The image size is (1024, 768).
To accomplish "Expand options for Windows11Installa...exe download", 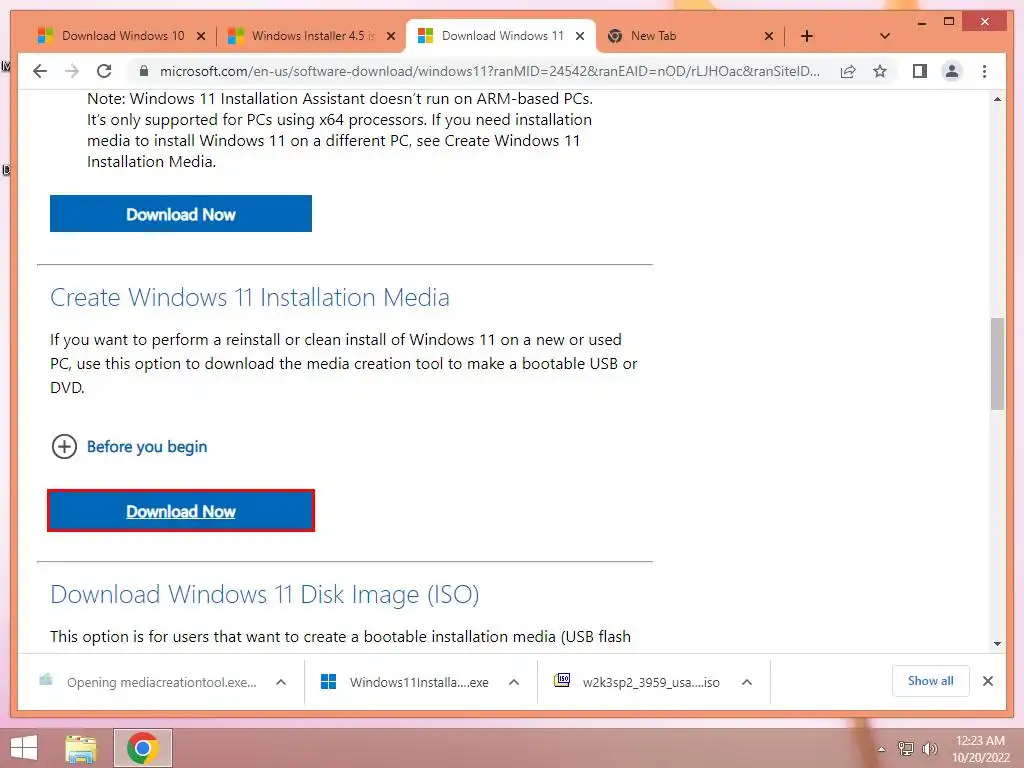I will click(x=514, y=682).
